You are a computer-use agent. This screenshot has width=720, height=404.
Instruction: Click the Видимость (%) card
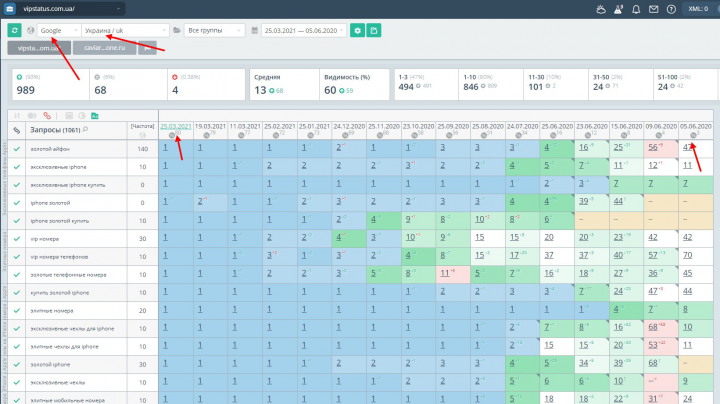tap(354, 84)
